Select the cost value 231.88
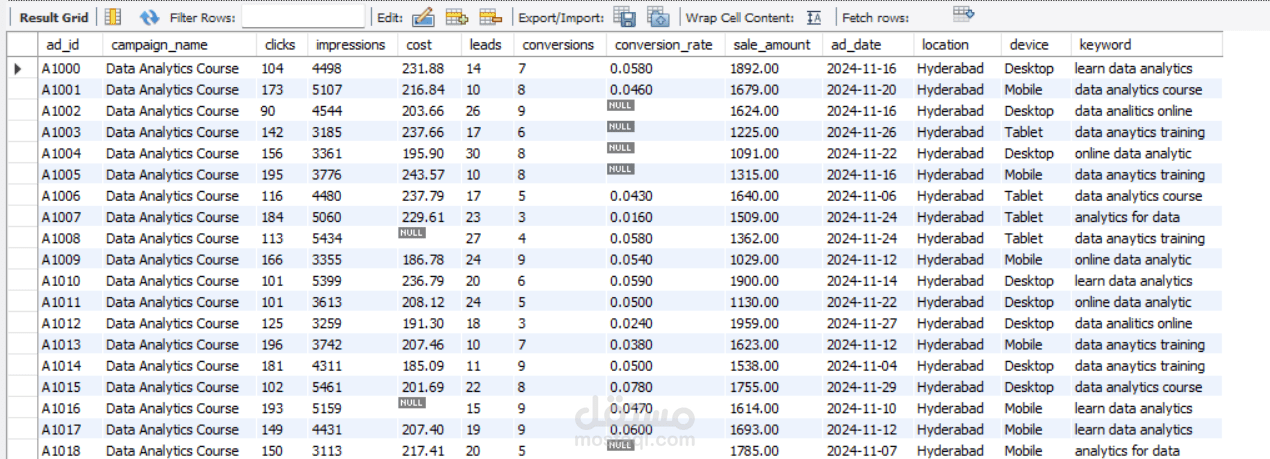 [x=423, y=68]
